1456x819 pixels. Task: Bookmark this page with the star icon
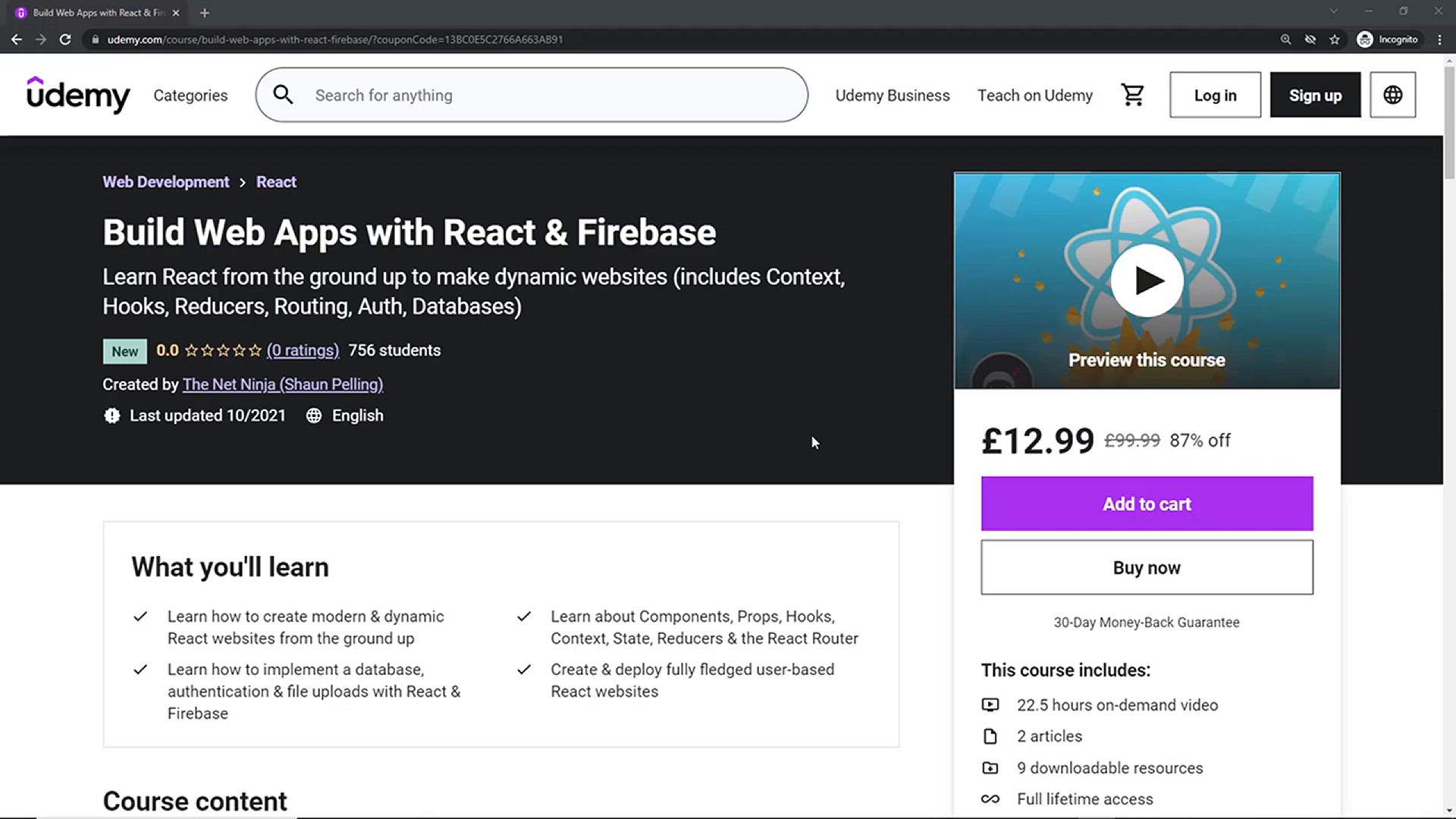tap(1335, 39)
